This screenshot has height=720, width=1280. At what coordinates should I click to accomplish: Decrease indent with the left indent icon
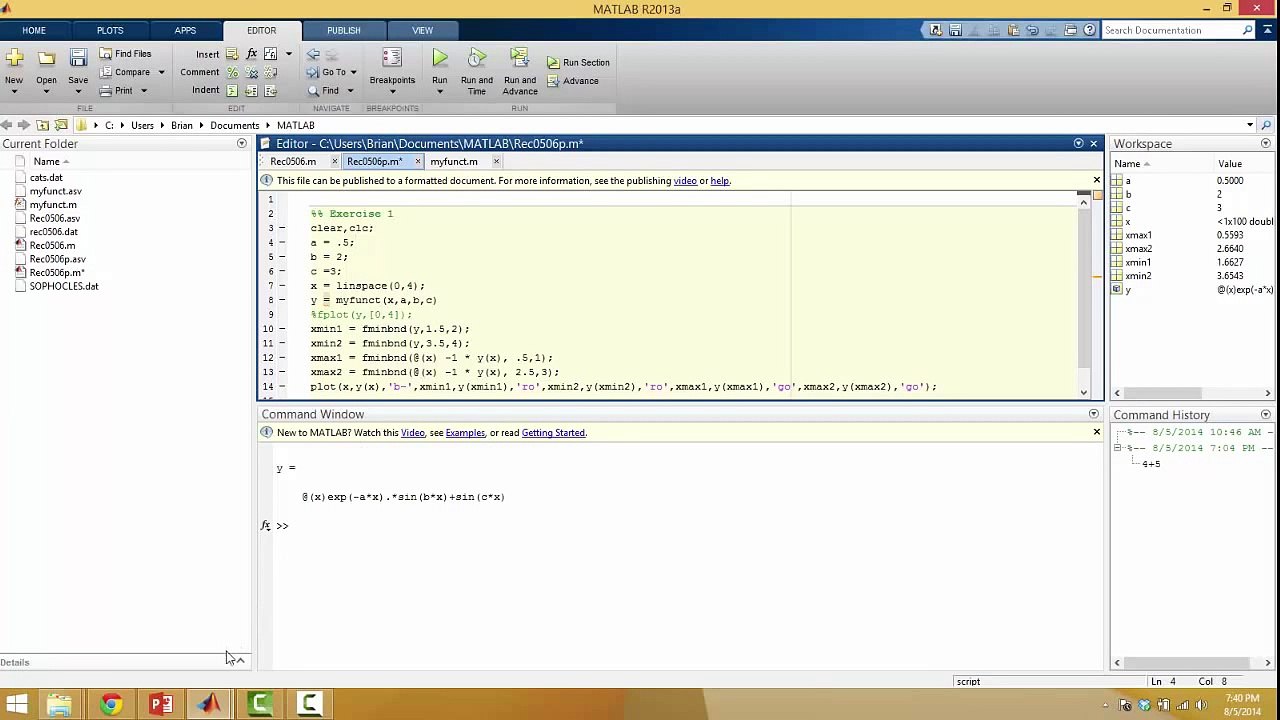click(x=270, y=90)
